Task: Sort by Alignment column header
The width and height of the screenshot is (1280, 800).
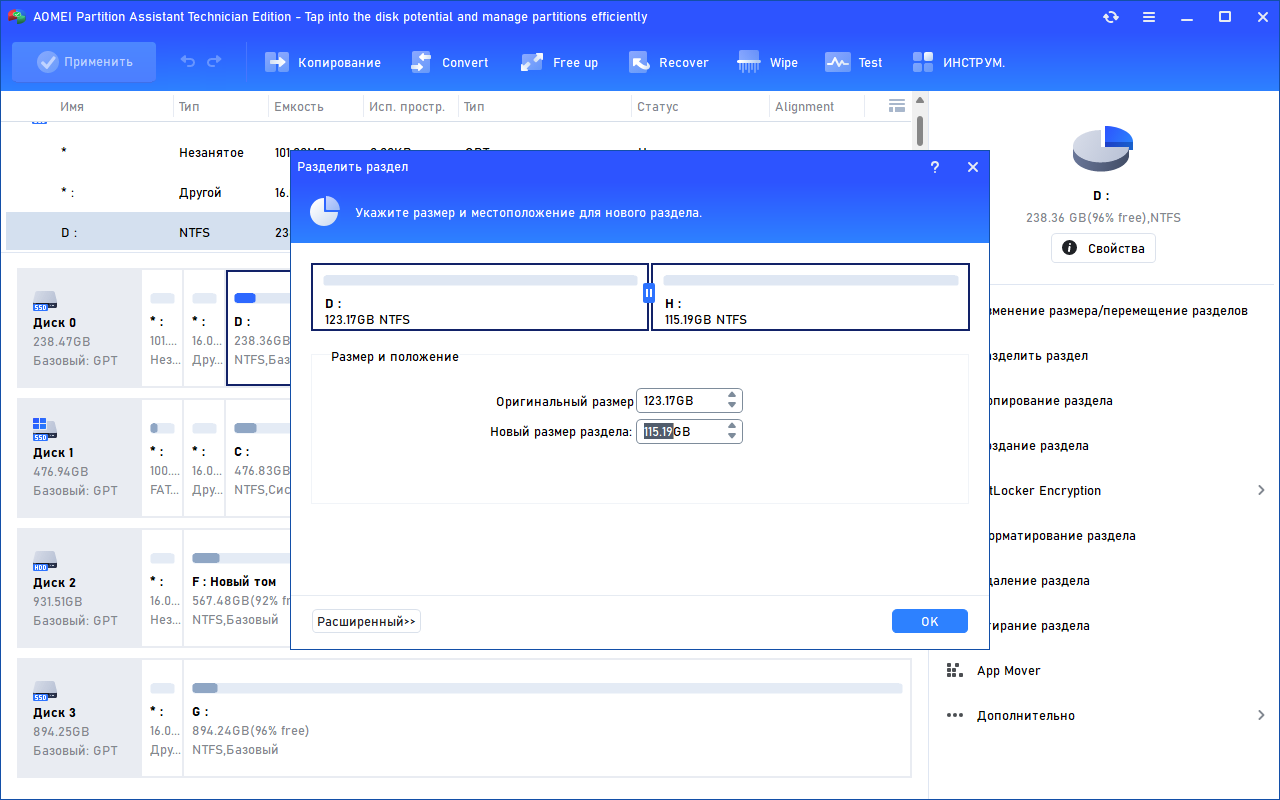Action: (x=804, y=107)
